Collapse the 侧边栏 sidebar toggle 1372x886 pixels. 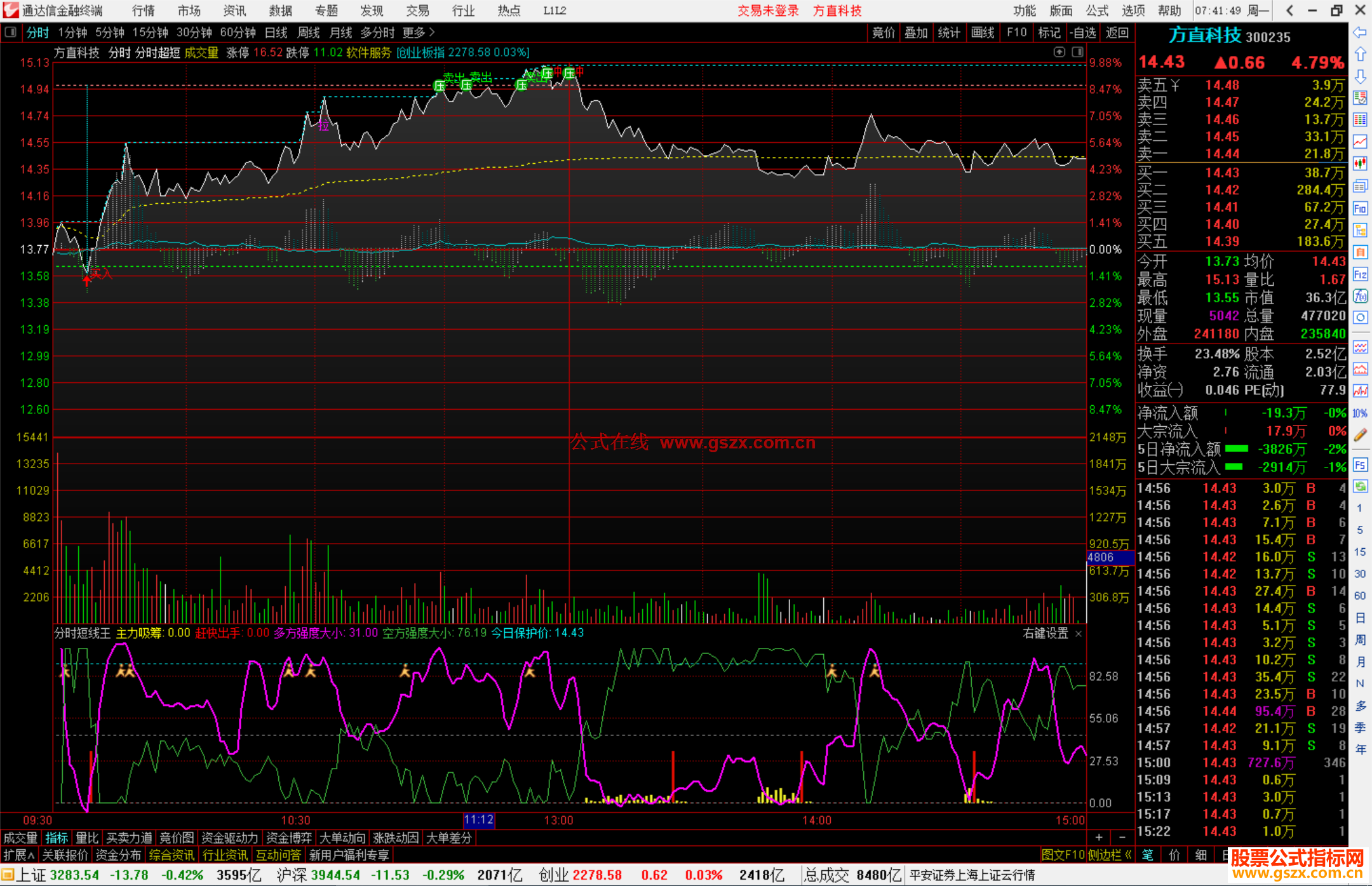1110,855
